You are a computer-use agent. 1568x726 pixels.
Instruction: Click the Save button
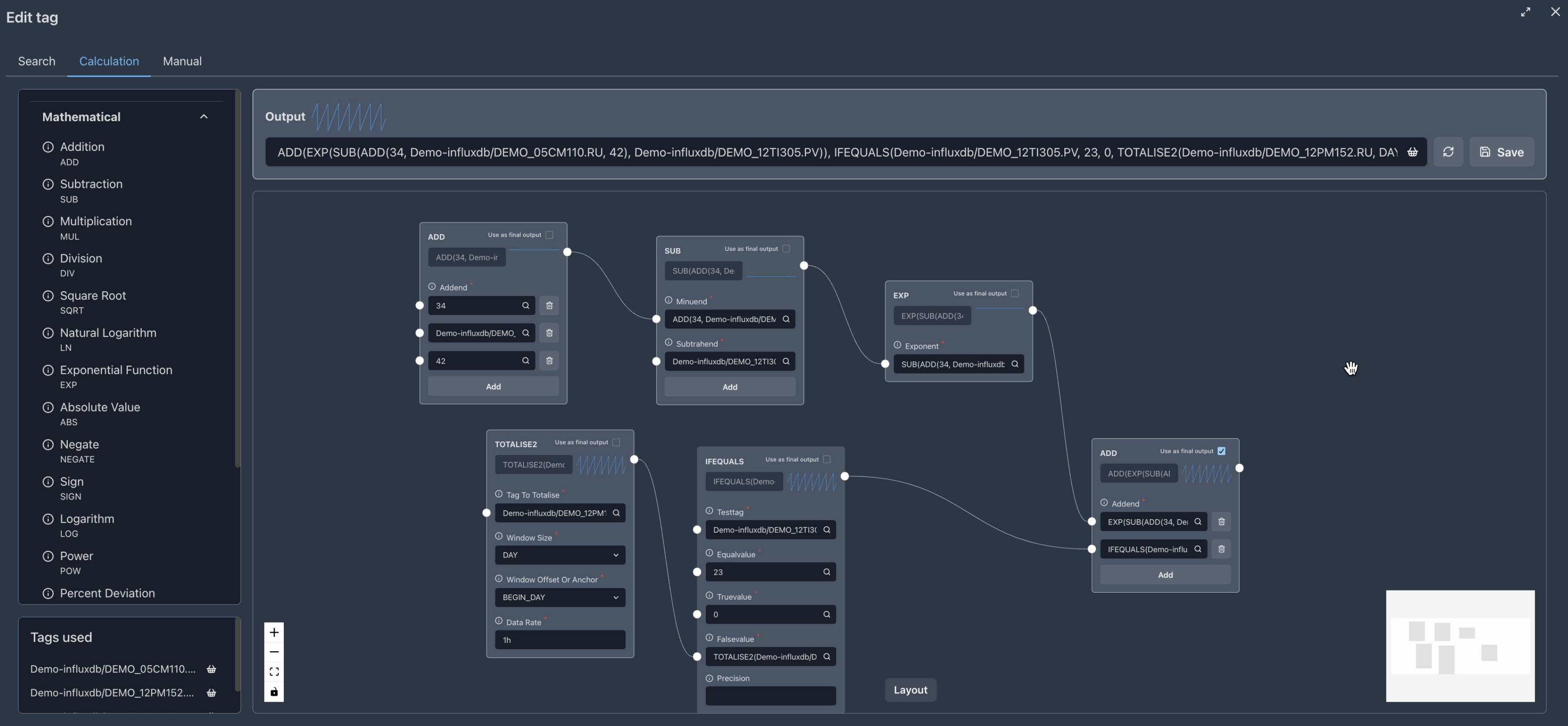(x=1501, y=152)
